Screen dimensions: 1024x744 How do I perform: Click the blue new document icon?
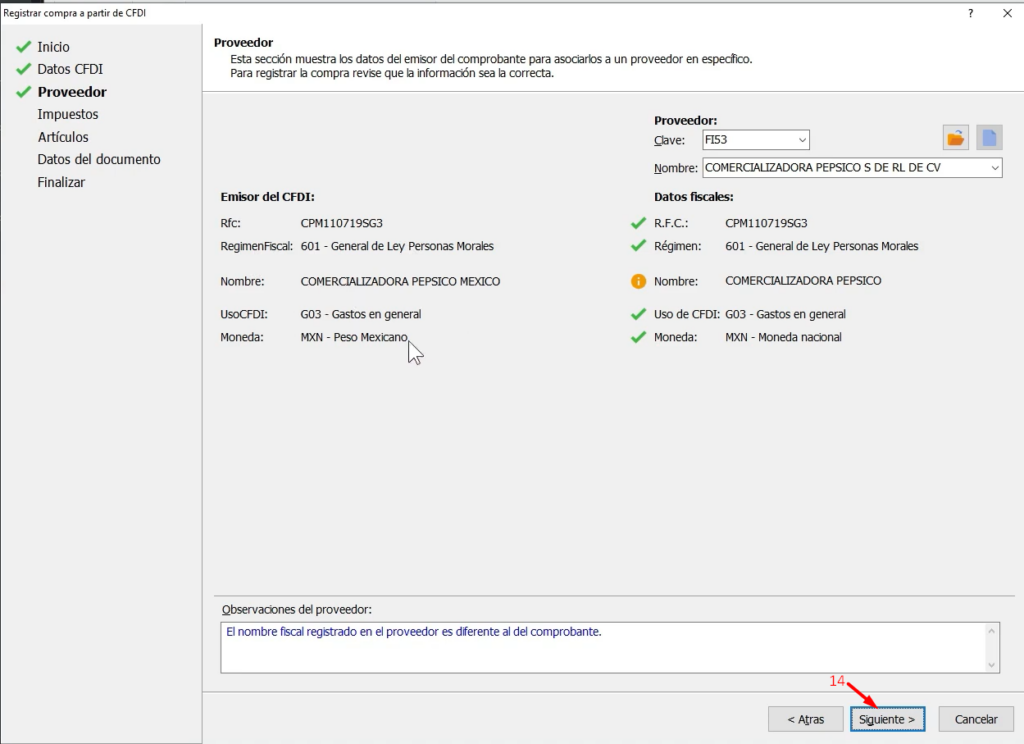989,139
